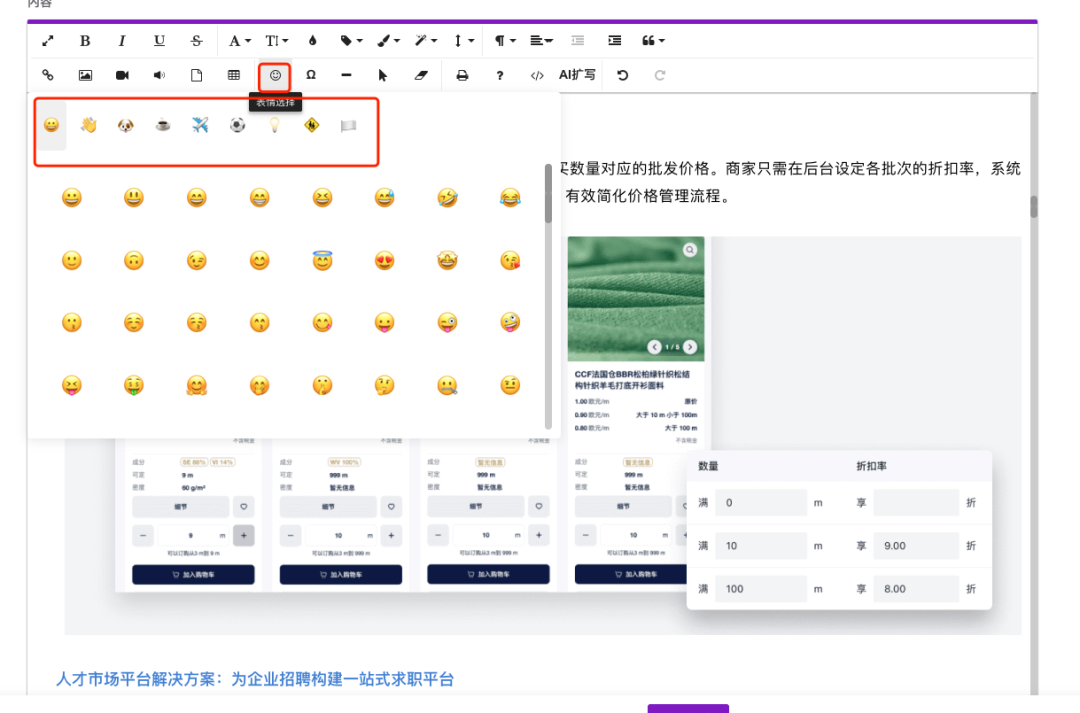Insert a horizontal line

[x=346, y=75]
